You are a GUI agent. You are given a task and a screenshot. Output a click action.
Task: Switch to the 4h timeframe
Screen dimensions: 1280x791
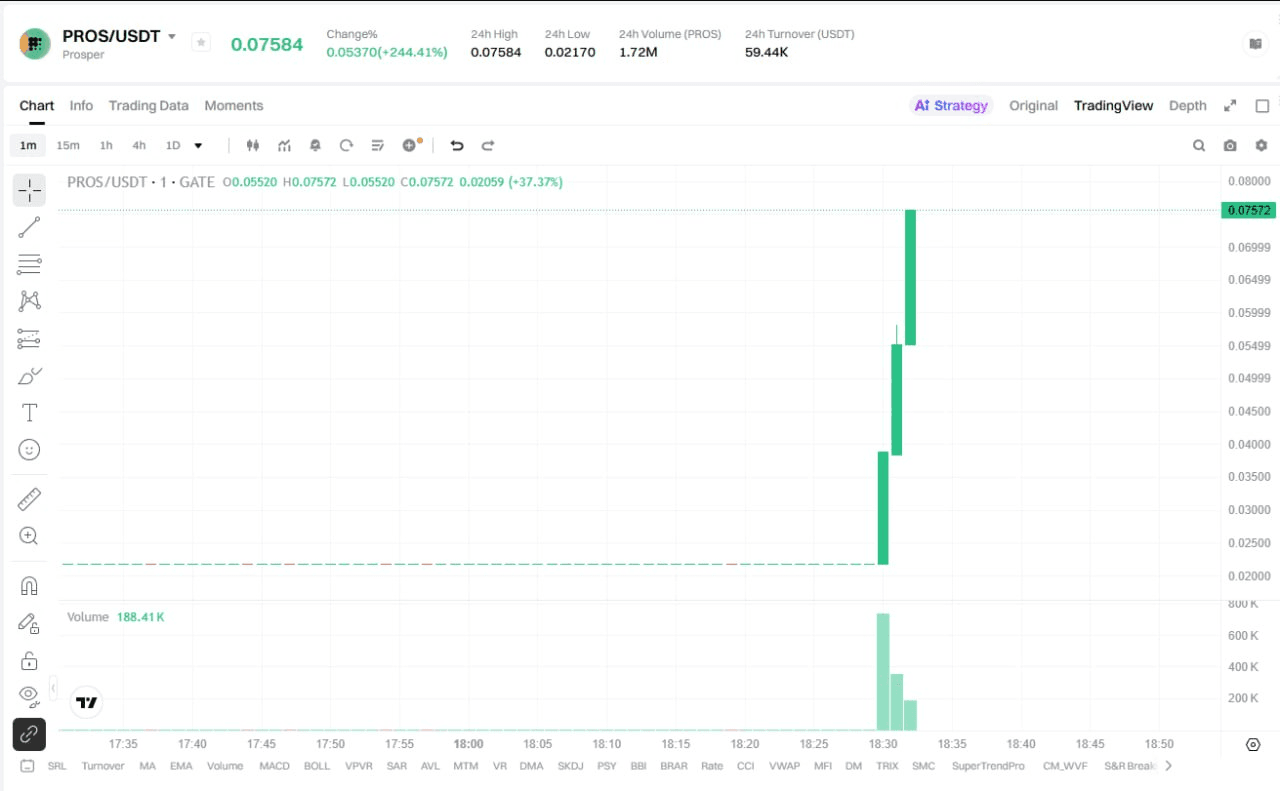pos(139,145)
